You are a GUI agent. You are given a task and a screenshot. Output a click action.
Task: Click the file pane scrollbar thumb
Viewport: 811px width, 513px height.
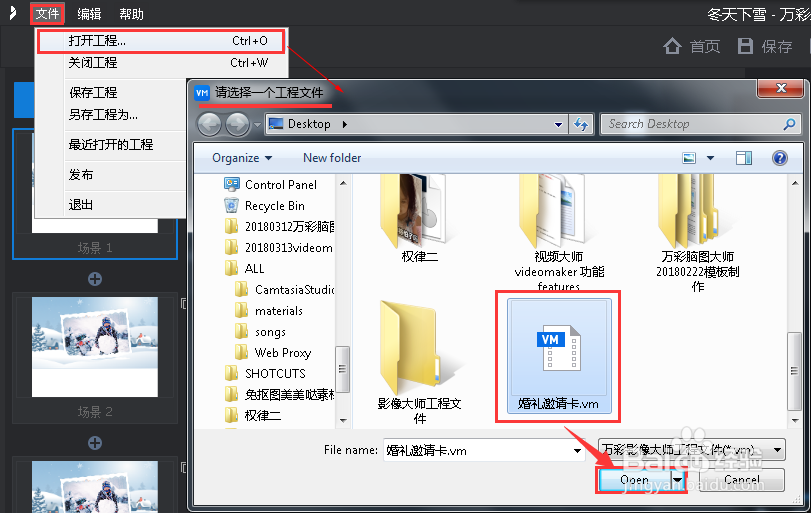pyautogui.click(x=794, y=370)
